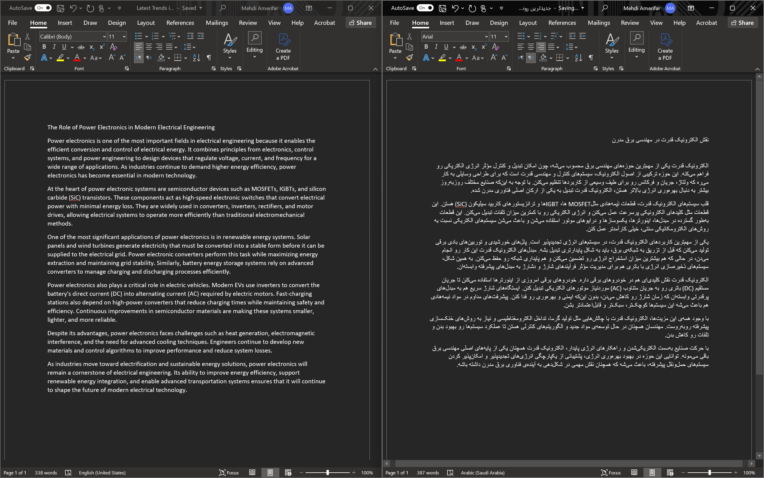The image size is (764, 478).
Task: Open Calibri (Body) font dropdown
Action: point(73,37)
